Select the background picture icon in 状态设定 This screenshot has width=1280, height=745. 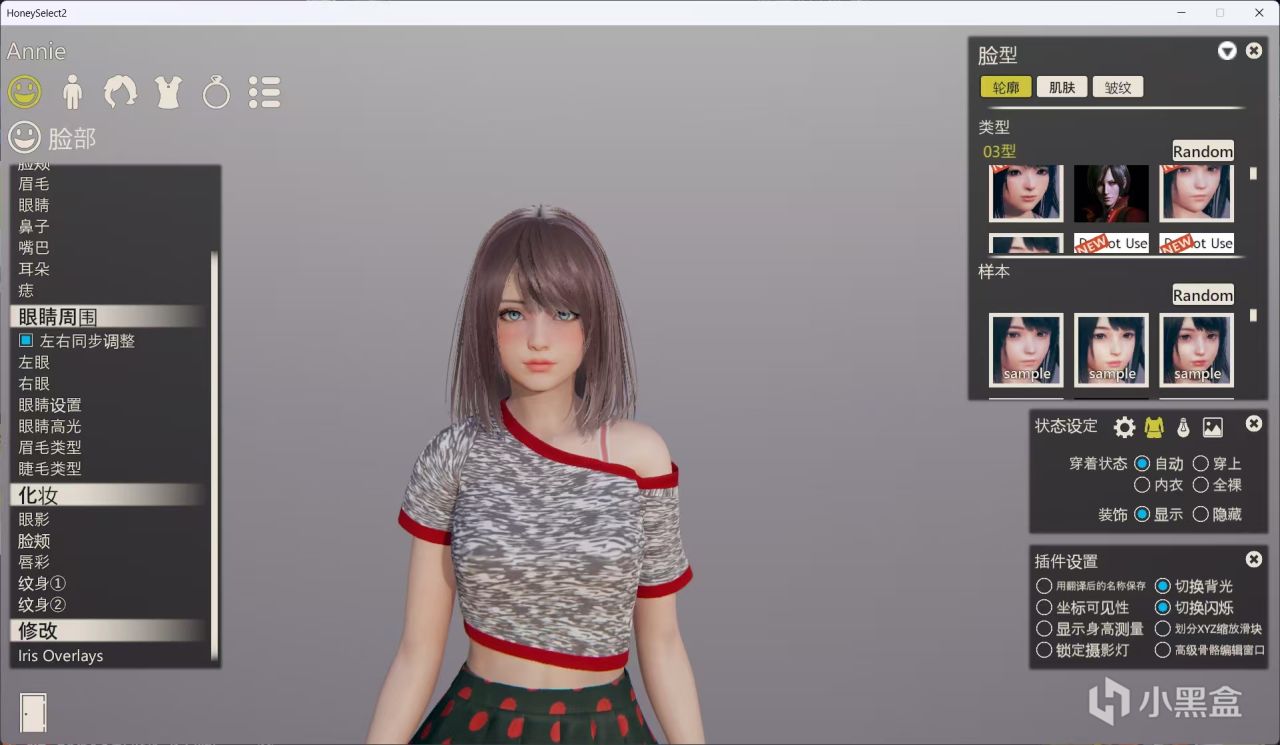click(1213, 428)
